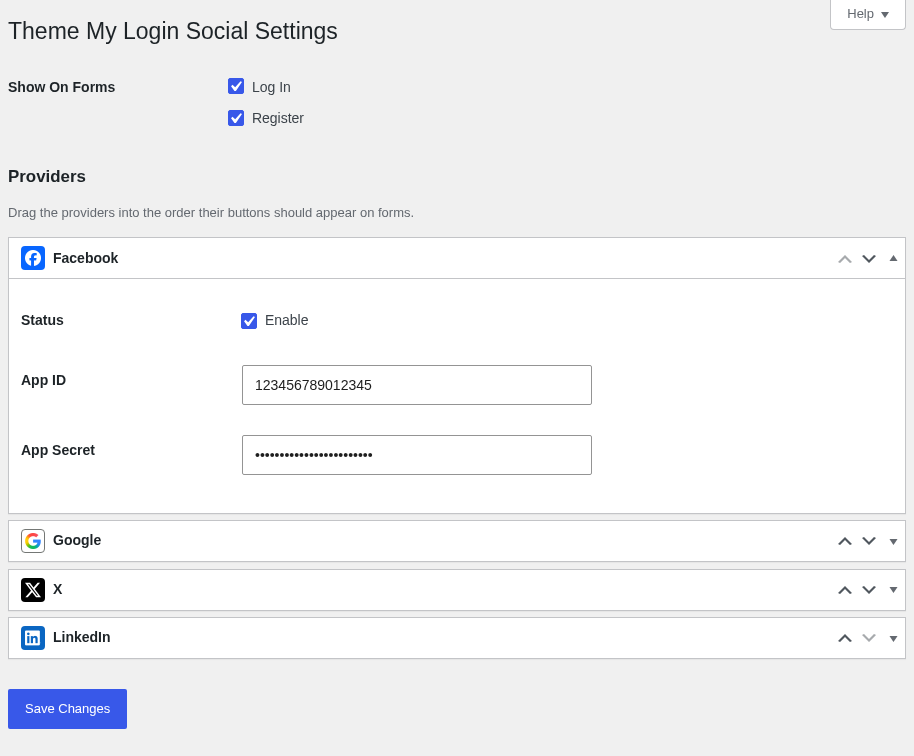
Task: Click the Google provider title
Action: [77, 540]
